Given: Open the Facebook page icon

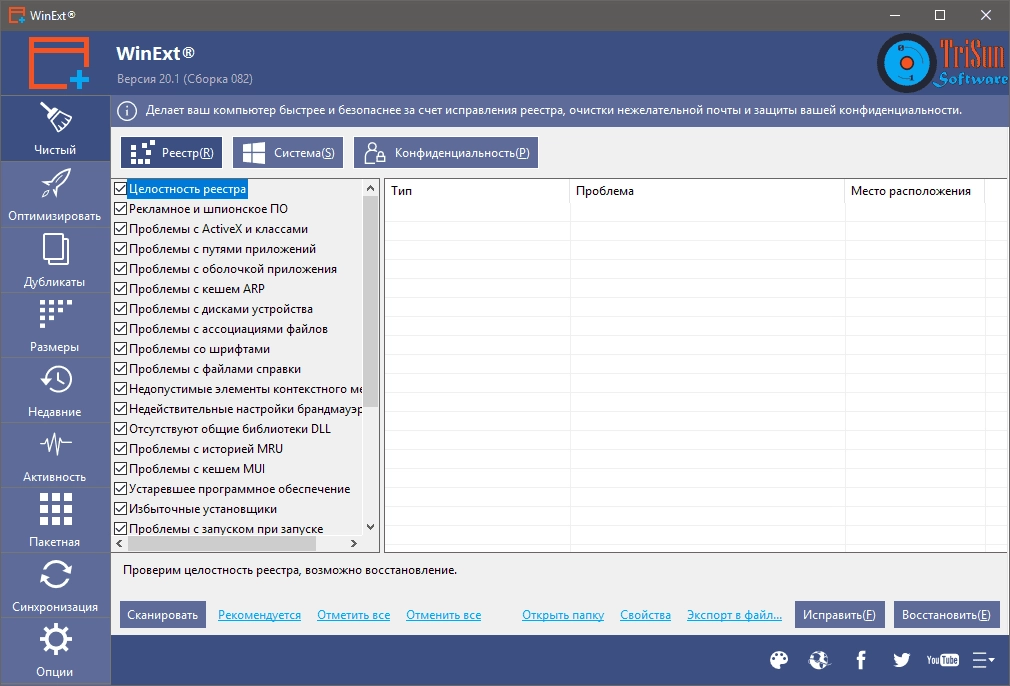Looking at the screenshot, I should [x=861, y=660].
